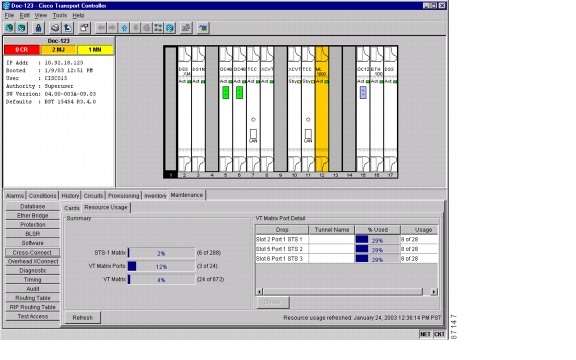Sort by the % Used column header
The image size is (576, 360).
click(378, 230)
